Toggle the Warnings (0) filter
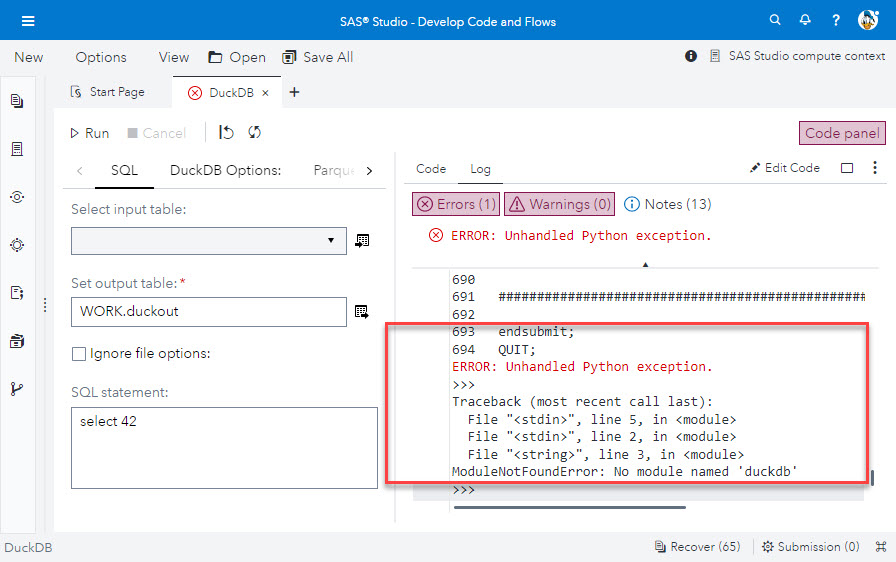Image resolution: width=896 pixels, height=562 pixels. click(559, 204)
